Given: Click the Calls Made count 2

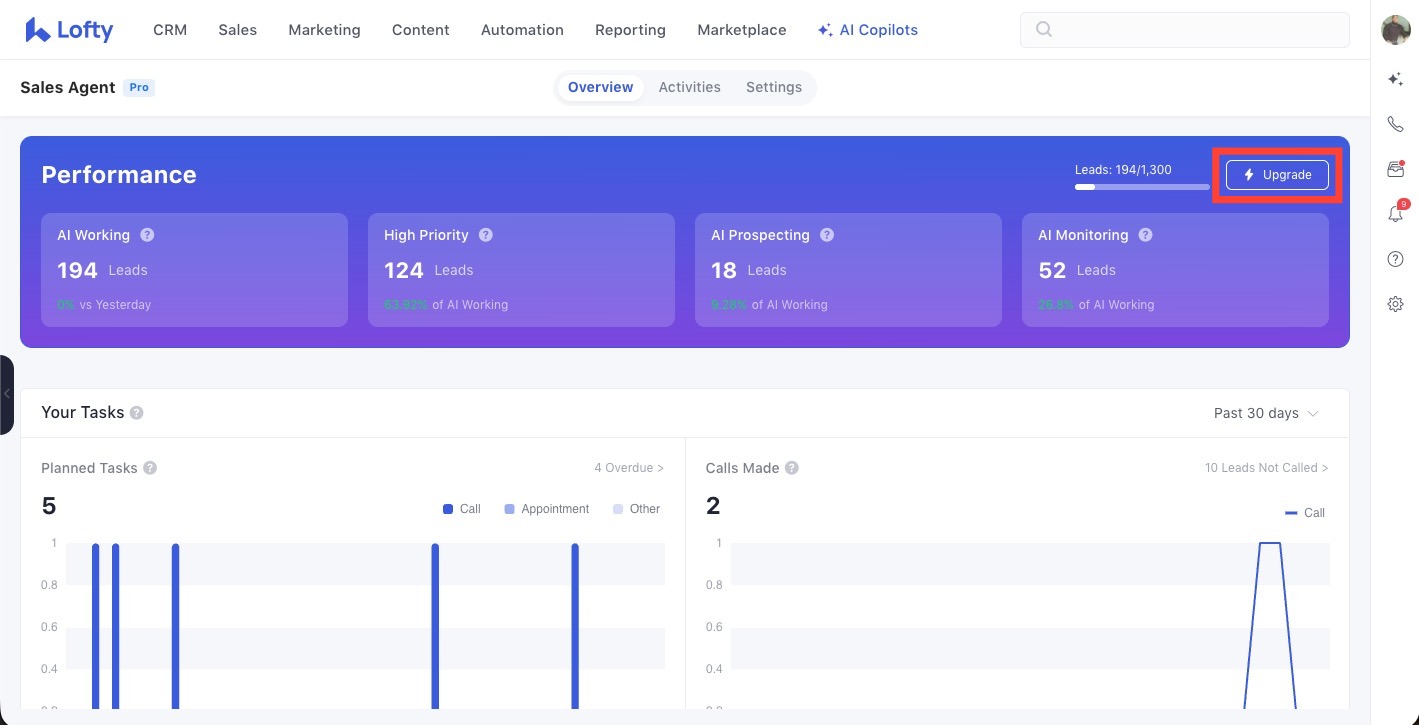Looking at the screenshot, I should 713,506.
